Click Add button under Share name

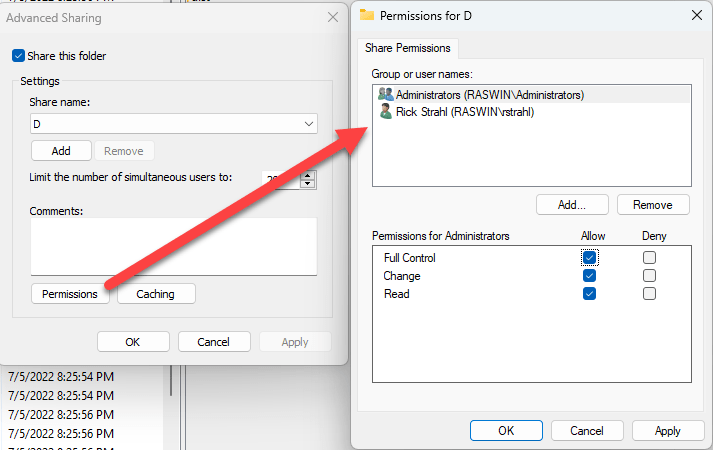click(x=61, y=151)
